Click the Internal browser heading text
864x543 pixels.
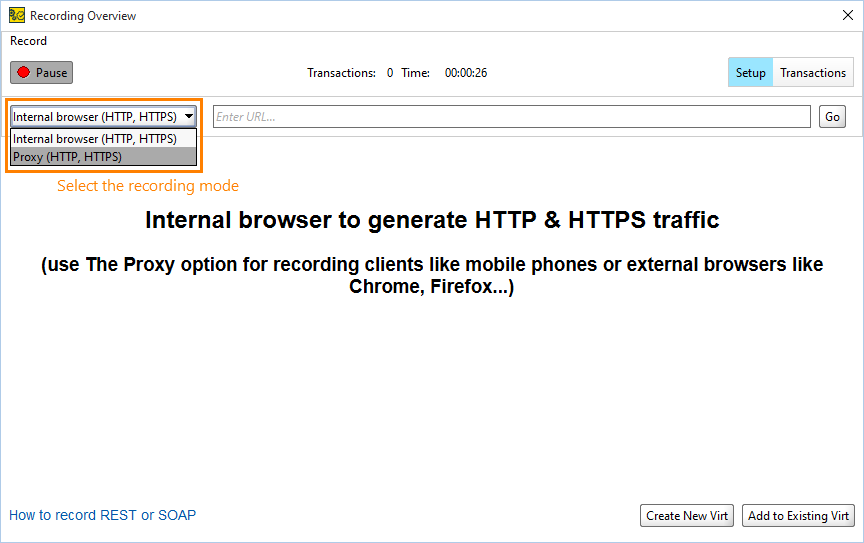[x=432, y=220]
